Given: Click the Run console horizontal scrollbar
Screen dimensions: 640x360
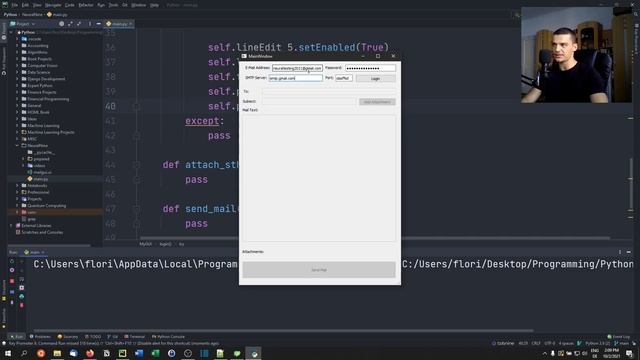Looking at the screenshot, I should point(283,330).
